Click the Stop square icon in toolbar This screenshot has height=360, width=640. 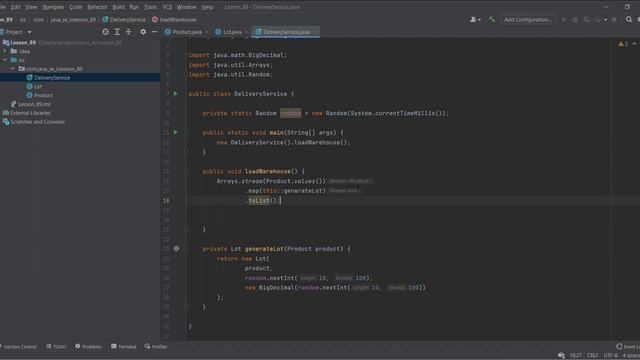click(x=614, y=20)
